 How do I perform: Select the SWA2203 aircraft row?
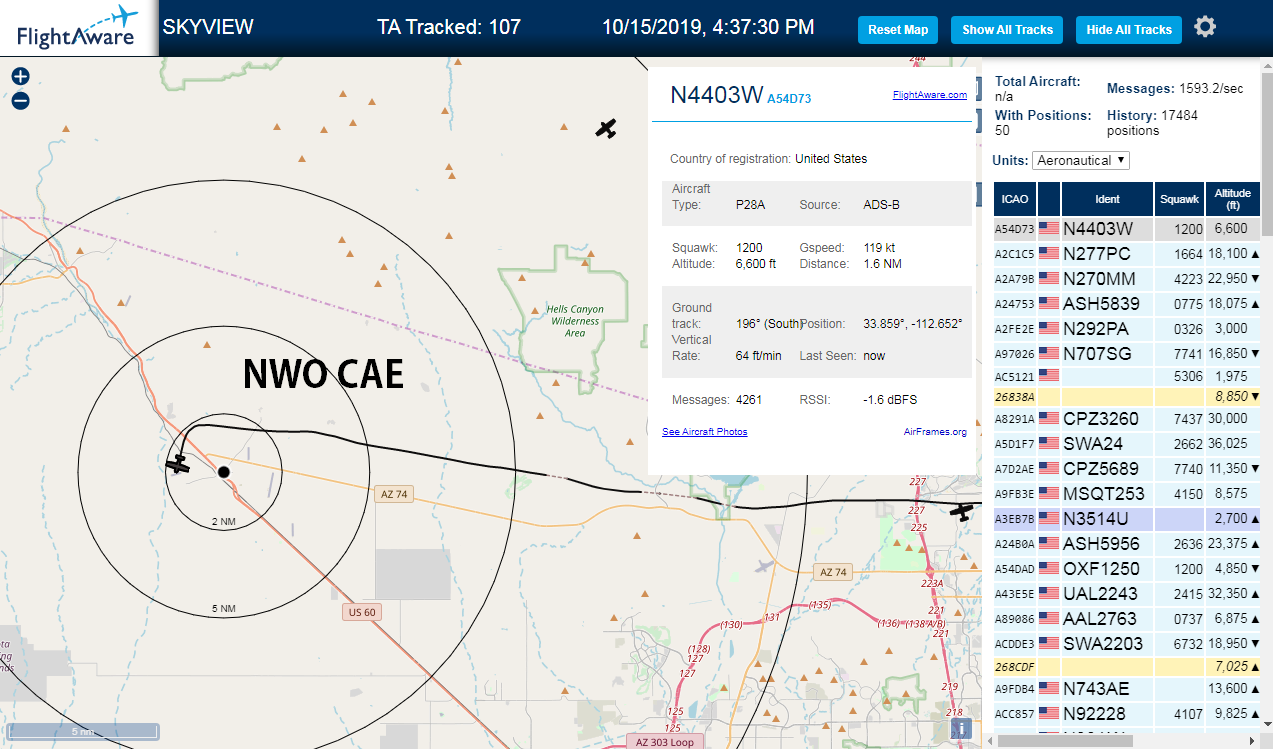(x=1127, y=644)
